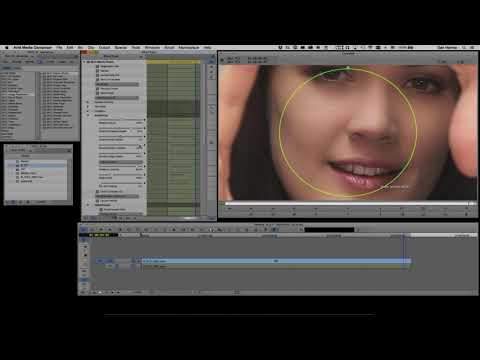Viewport: 480px width, 360px height.
Task: Open the Apple menu
Action: pos(6,48)
